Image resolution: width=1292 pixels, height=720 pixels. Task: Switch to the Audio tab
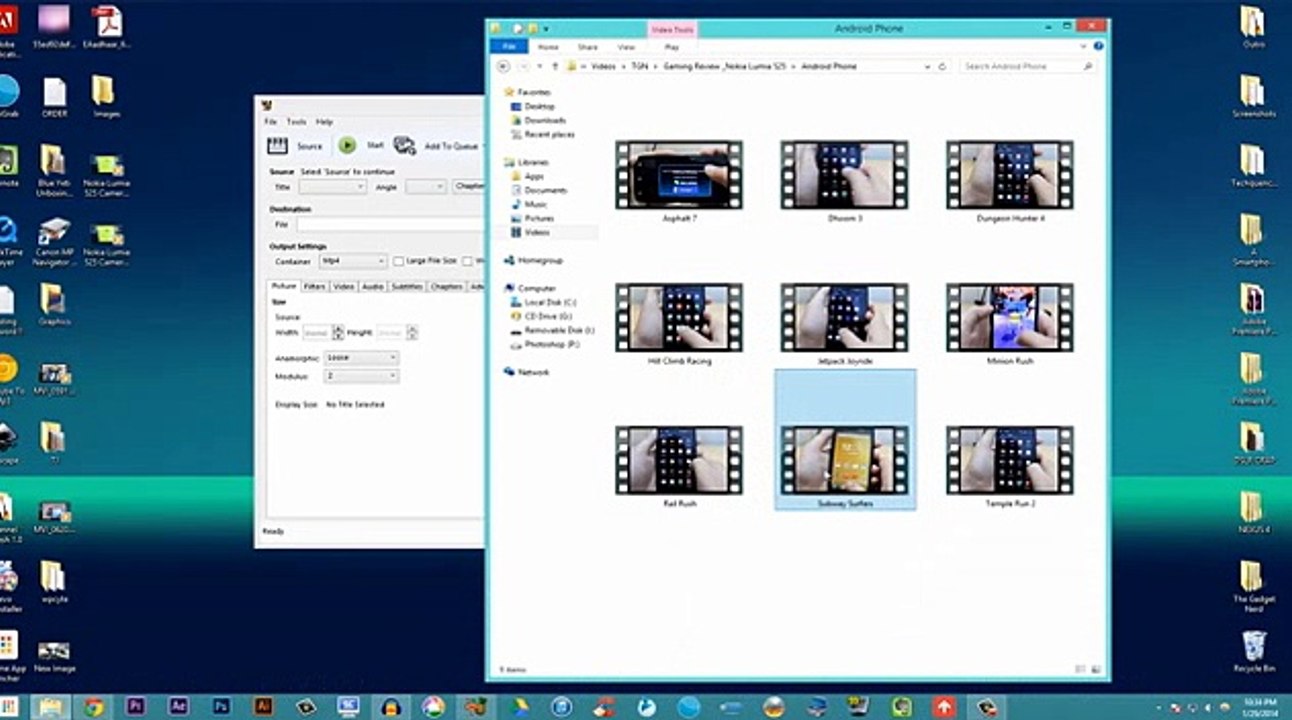coord(373,287)
